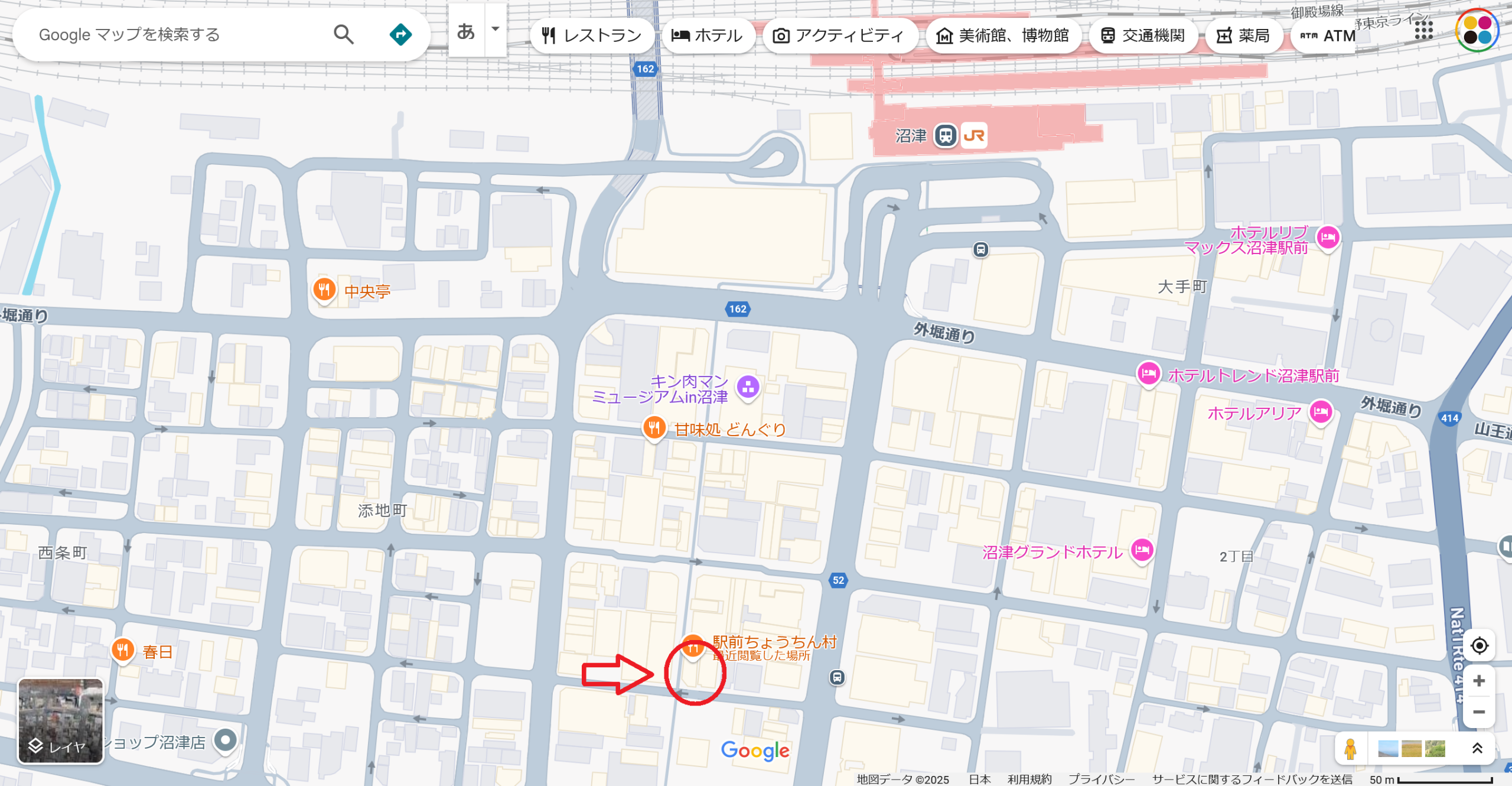Click the 甘味処 どんぐり label text
The height and width of the screenshot is (786, 1512).
coord(730,430)
